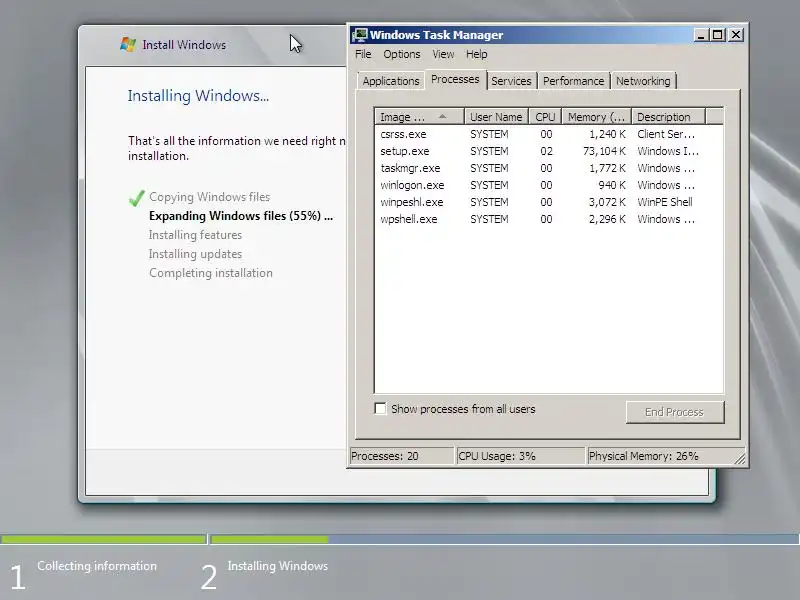800x600 pixels.
Task: Minimize the Windows Task Manager window
Action: (701, 35)
